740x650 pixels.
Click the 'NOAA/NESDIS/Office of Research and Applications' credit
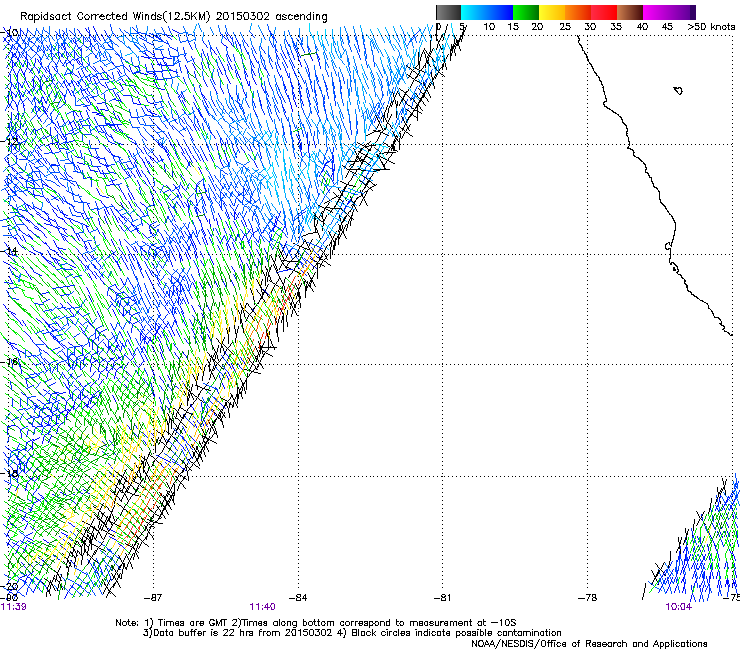coord(589,644)
